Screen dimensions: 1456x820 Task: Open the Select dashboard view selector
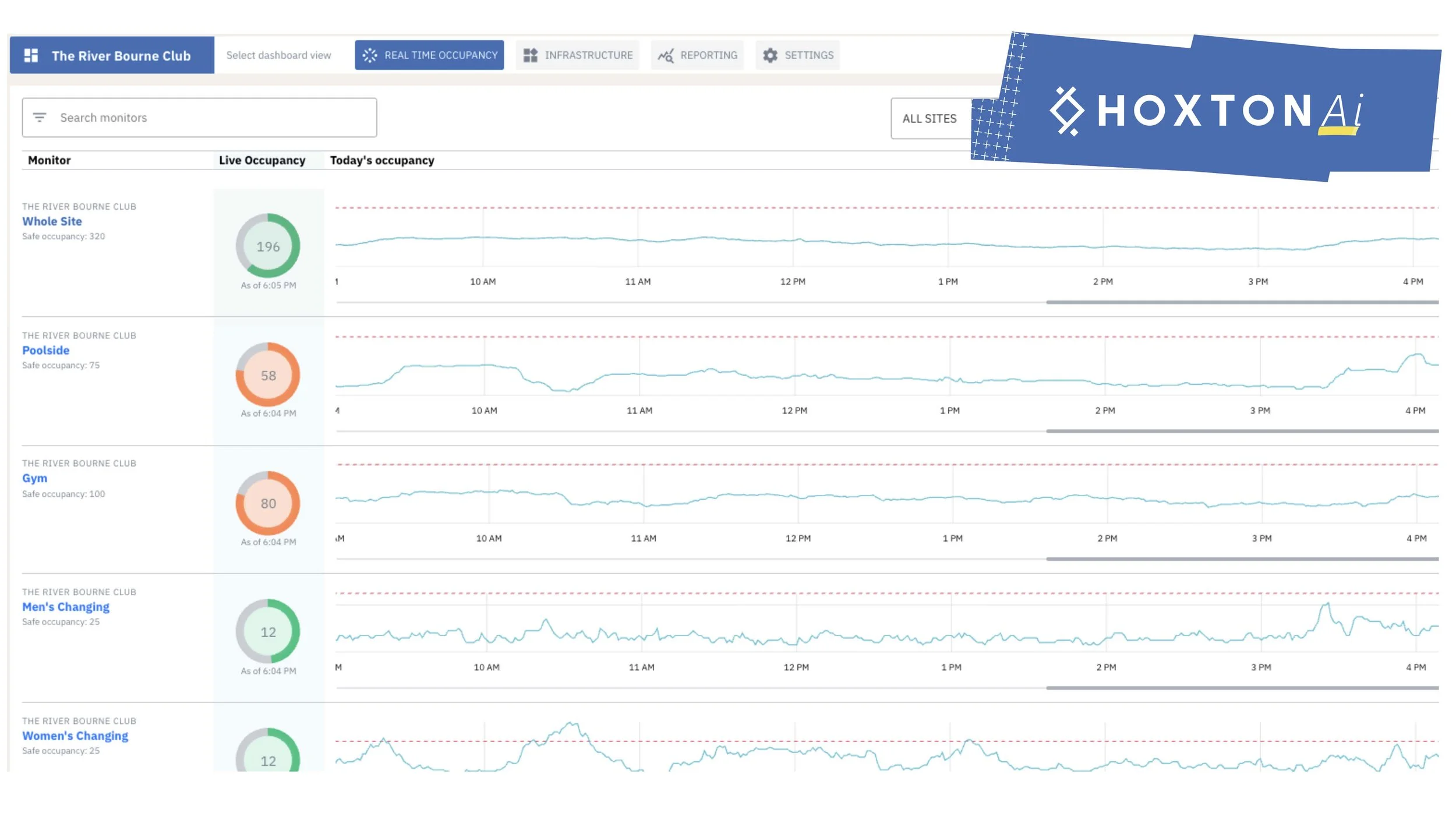[278, 55]
